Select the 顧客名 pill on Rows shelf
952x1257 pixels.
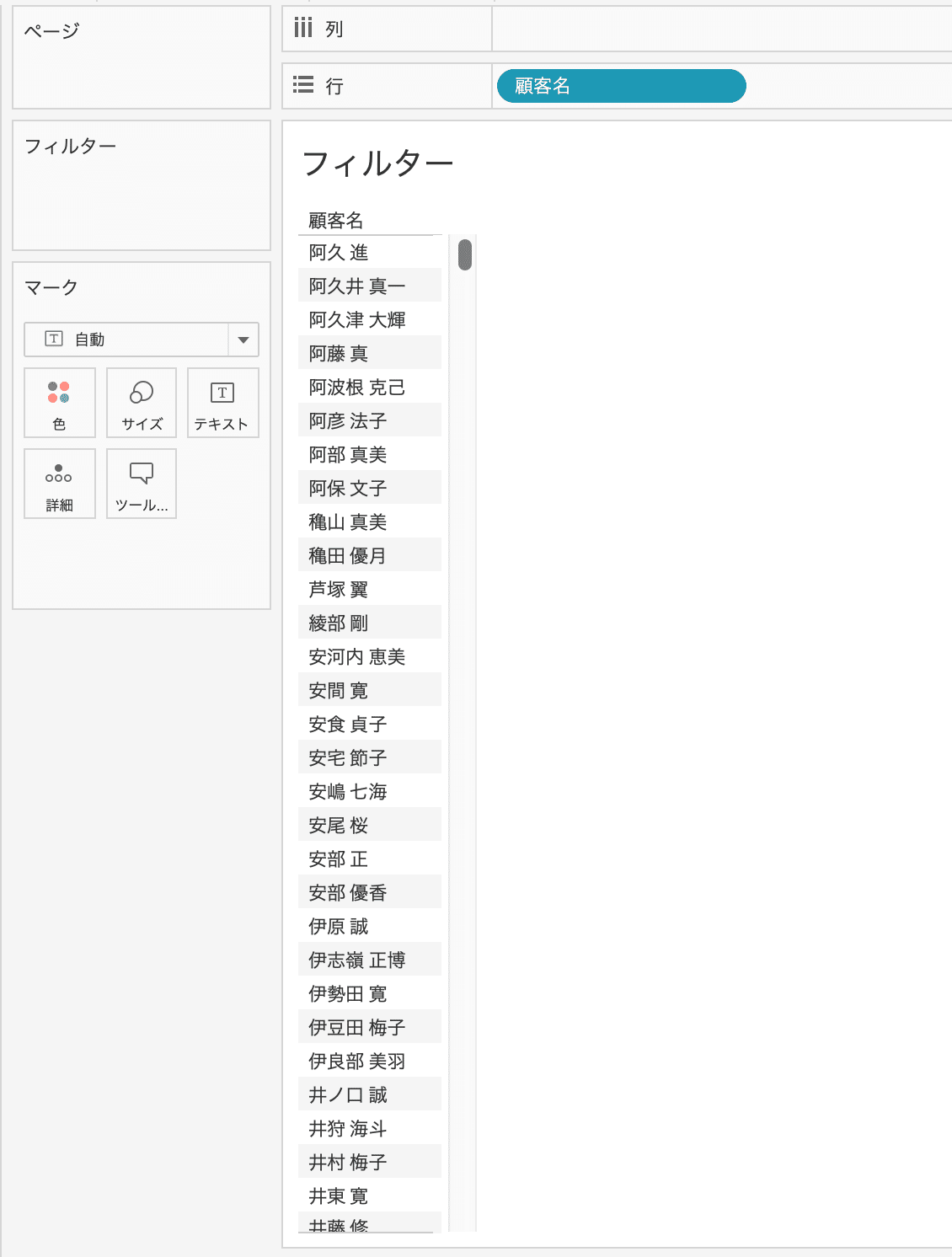pyautogui.click(x=622, y=86)
